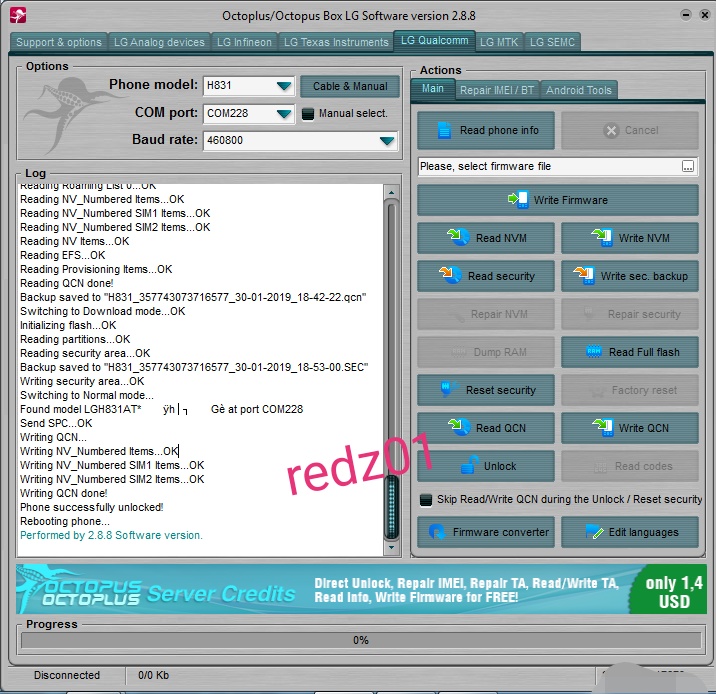Select the LG Qualcomm tab

(434, 41)
